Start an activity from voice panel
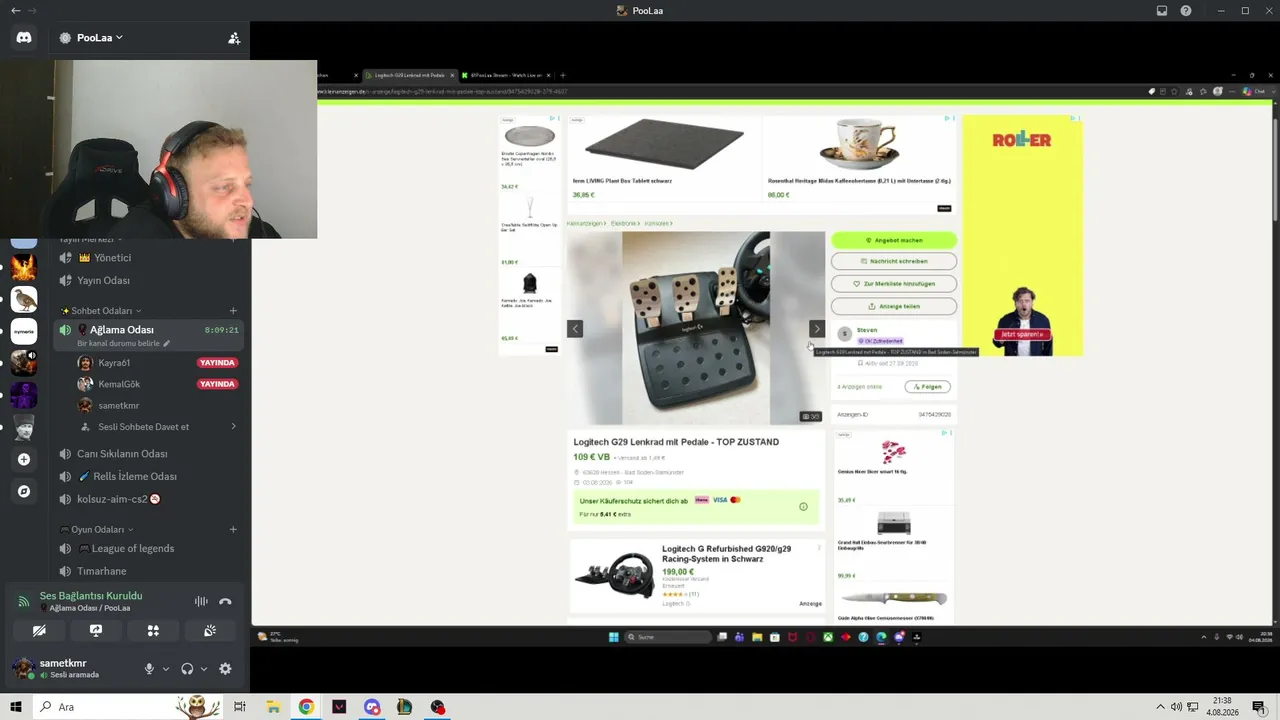1280x720 pixels. 153,631
